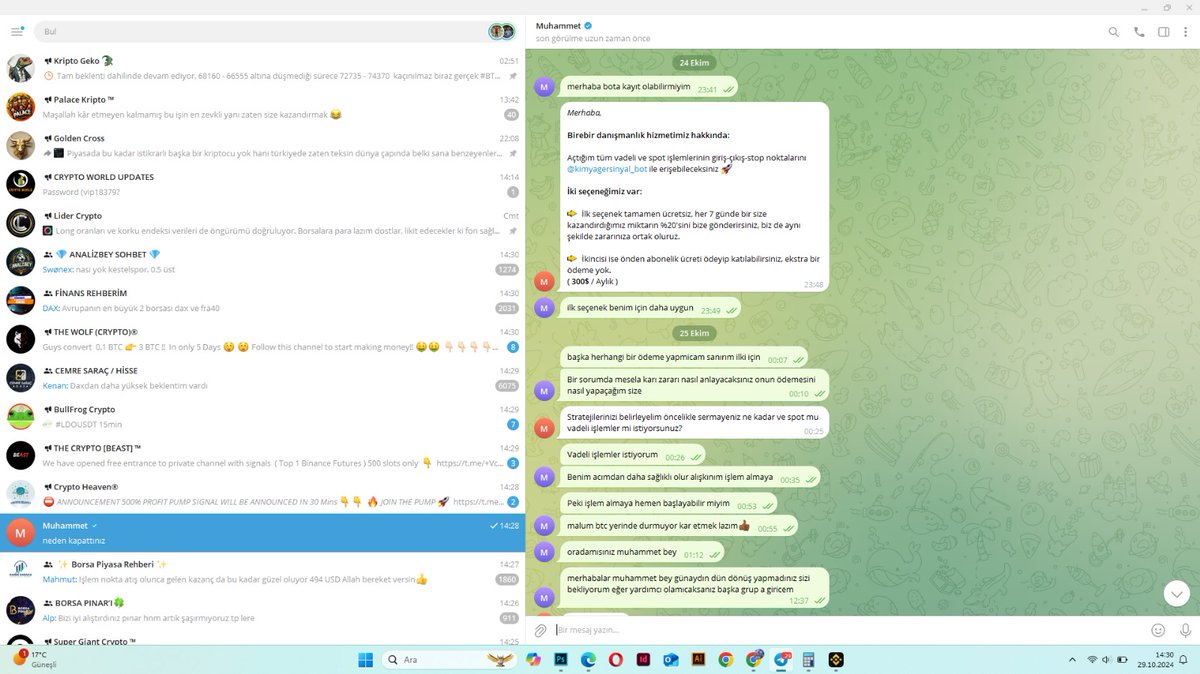The height and width of the screenshot is (674, 1200).
Task: Click message 'ilk seçenek benim için daha uygun'
Action: coord(650,309)
